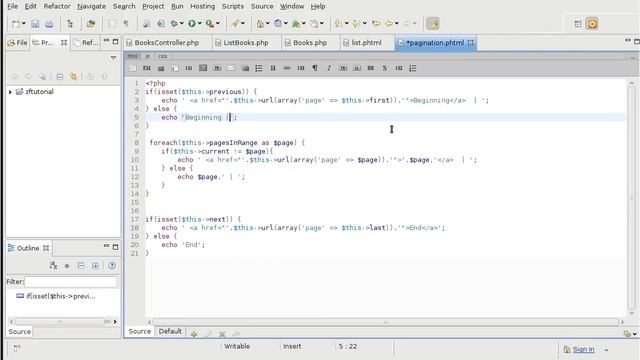
Task: Click the green dot icon in Outline toolbar
Action: point(67,266)
